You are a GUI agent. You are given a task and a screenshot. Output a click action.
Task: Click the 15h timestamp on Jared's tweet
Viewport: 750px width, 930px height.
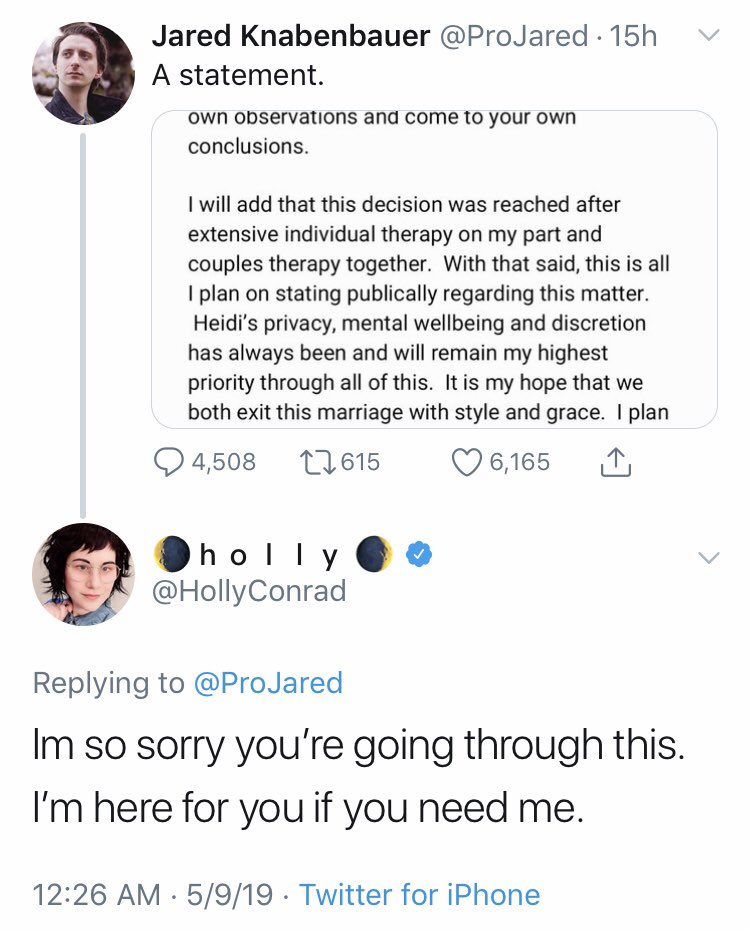pyautogui.click(x=634, y=36)
